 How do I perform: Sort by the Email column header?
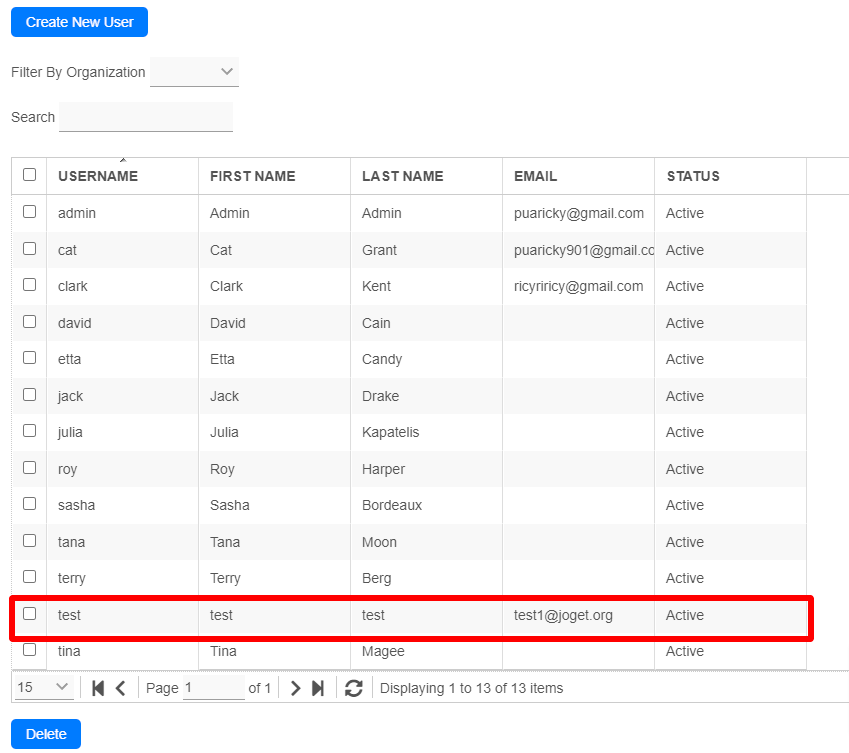(x=535, y=176)
